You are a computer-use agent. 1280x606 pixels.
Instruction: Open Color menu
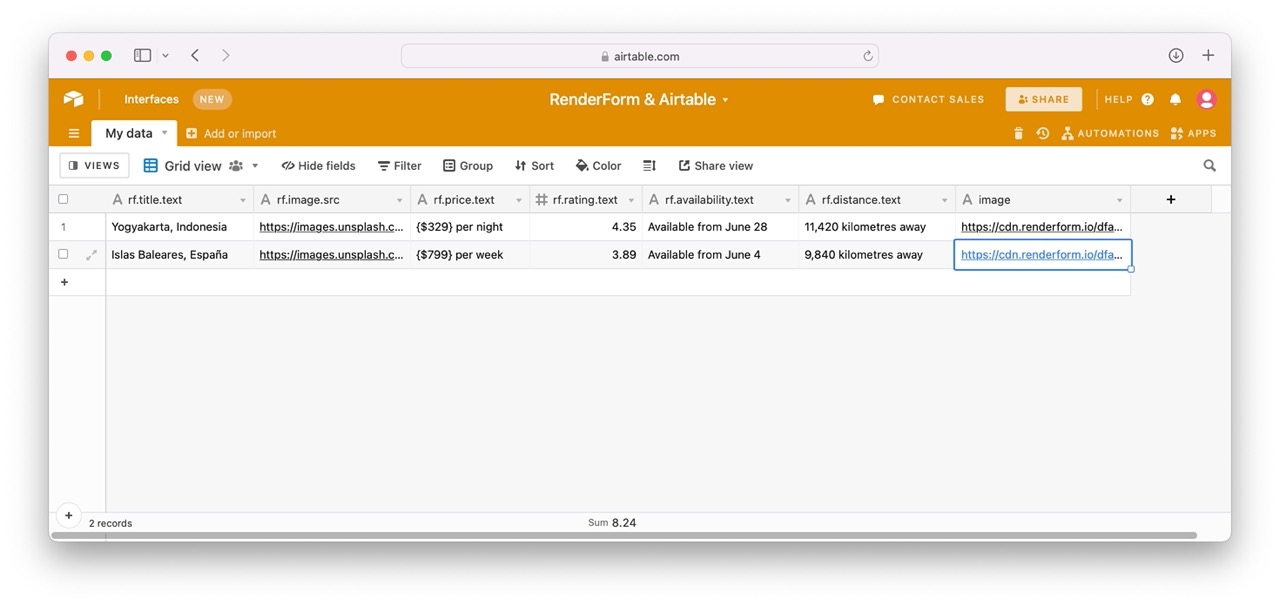[598, 166]
